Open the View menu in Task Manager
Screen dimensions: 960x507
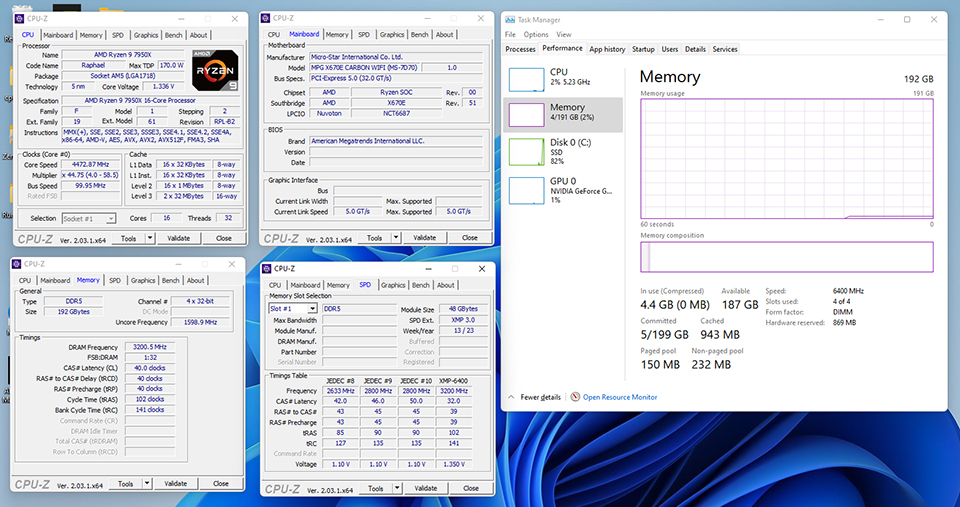click(564, 34)
